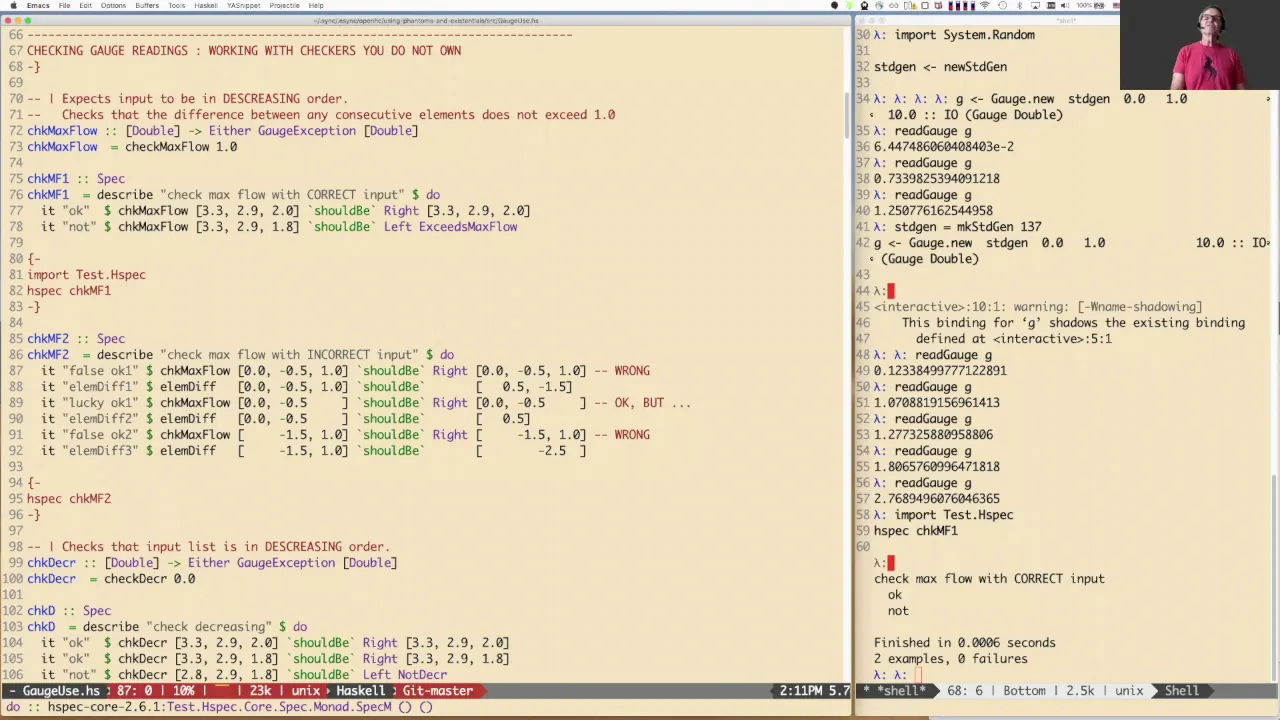Click 'import System.Random' in shell

click(x=964, y=35)
